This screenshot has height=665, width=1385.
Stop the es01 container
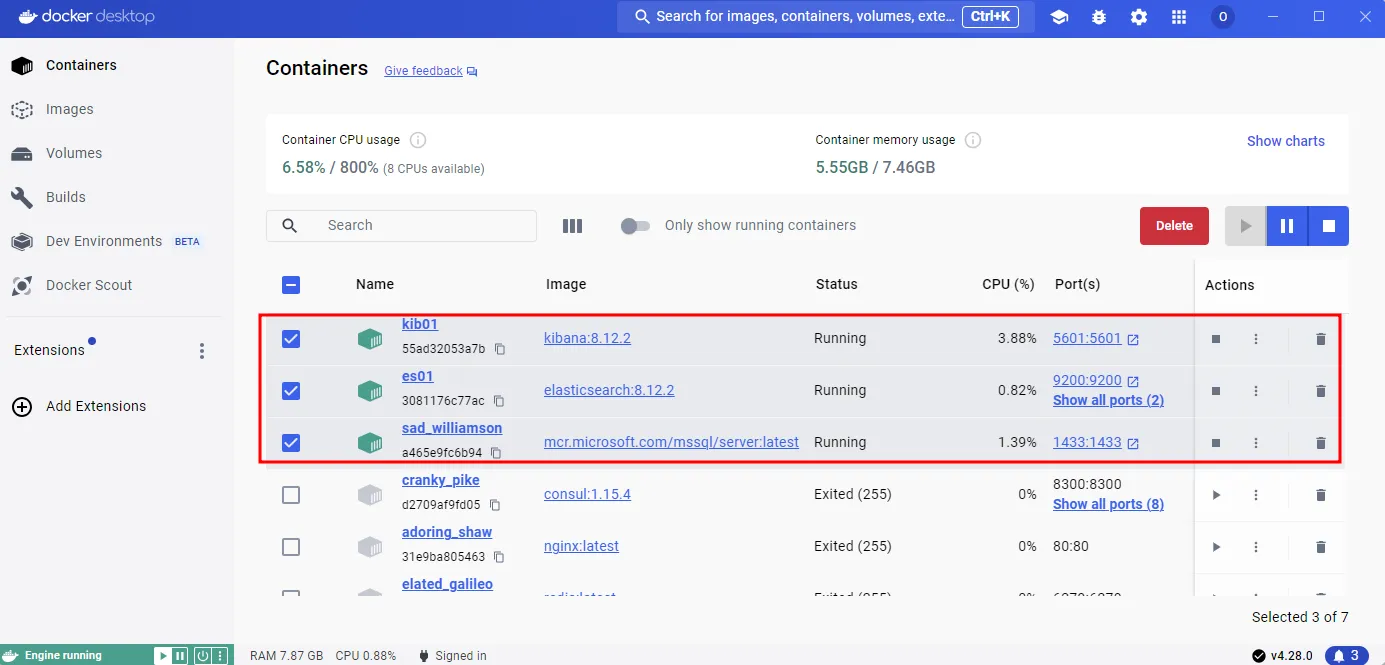click(x=1216, y=391)
